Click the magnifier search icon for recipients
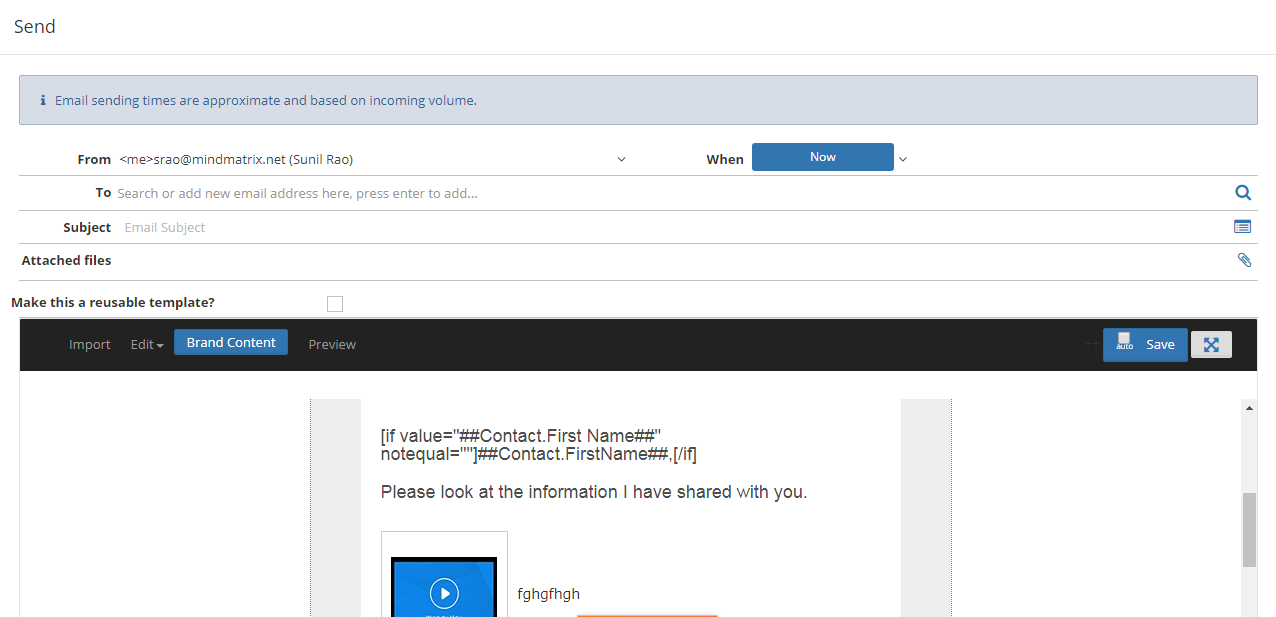This screenshot has width=1276, height=617. pyautogui.click(x=1243, y=193)
